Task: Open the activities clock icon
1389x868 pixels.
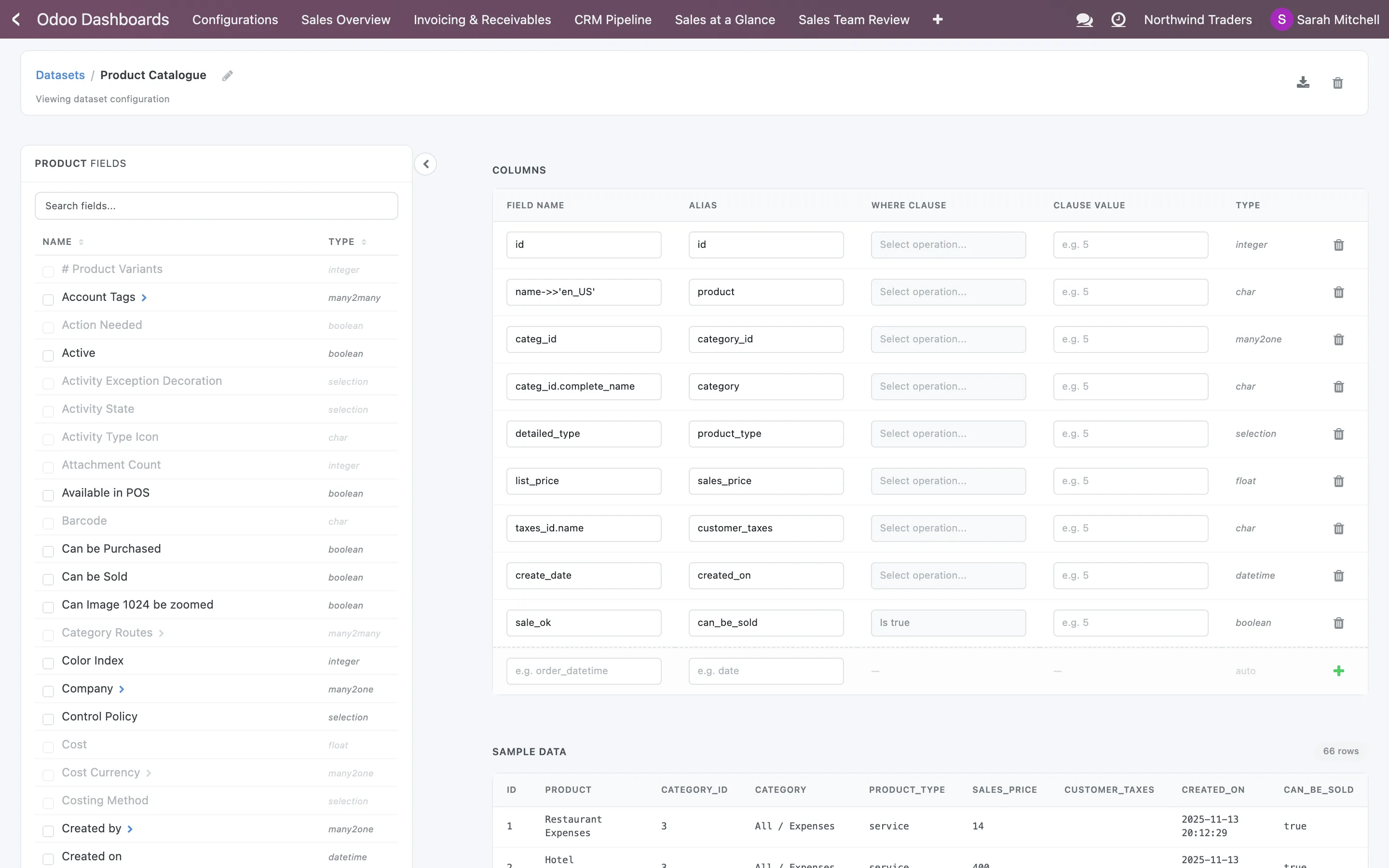Action: [1118, 19]
